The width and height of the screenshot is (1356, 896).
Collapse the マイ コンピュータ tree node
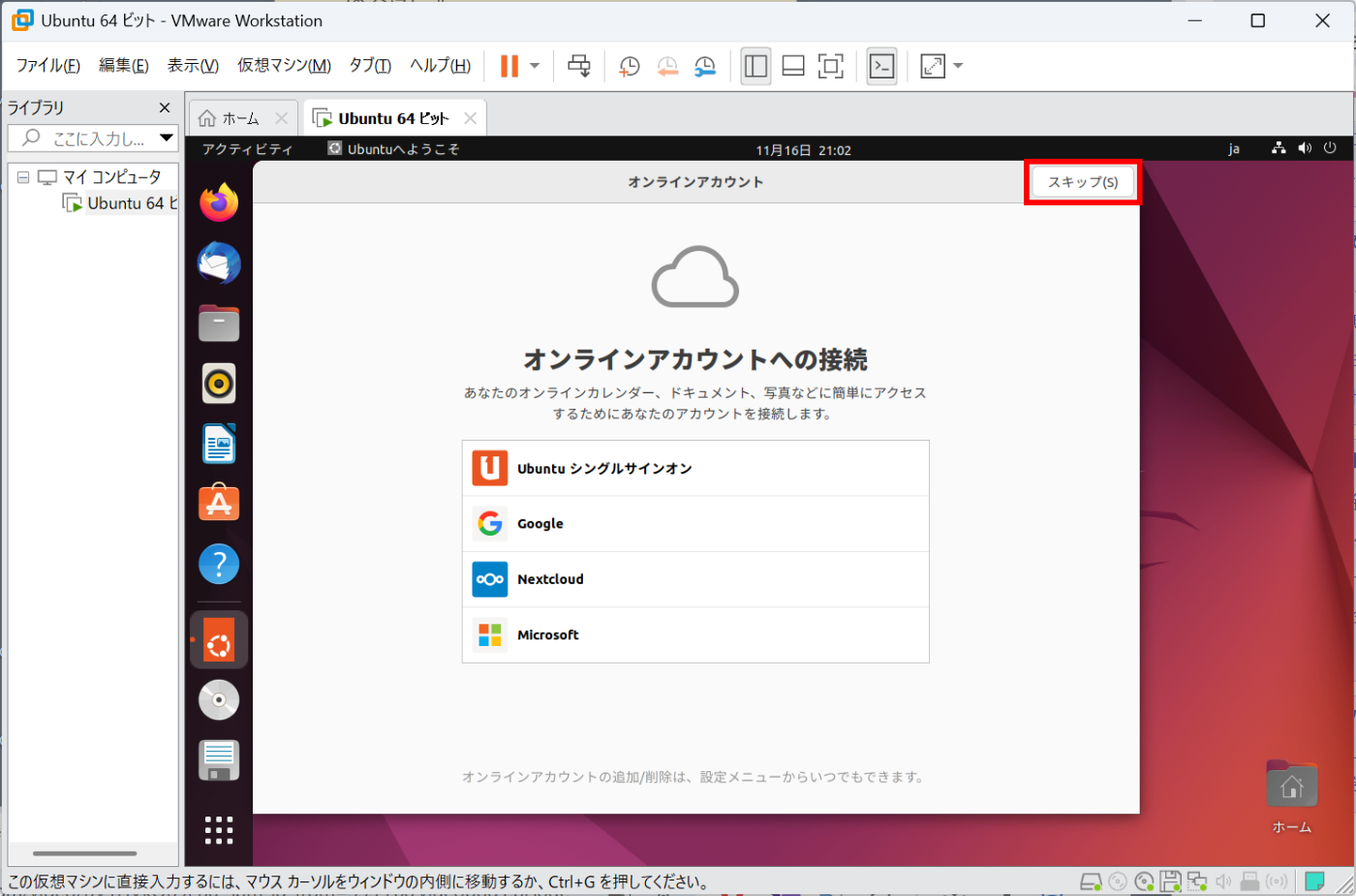point(23,177)
